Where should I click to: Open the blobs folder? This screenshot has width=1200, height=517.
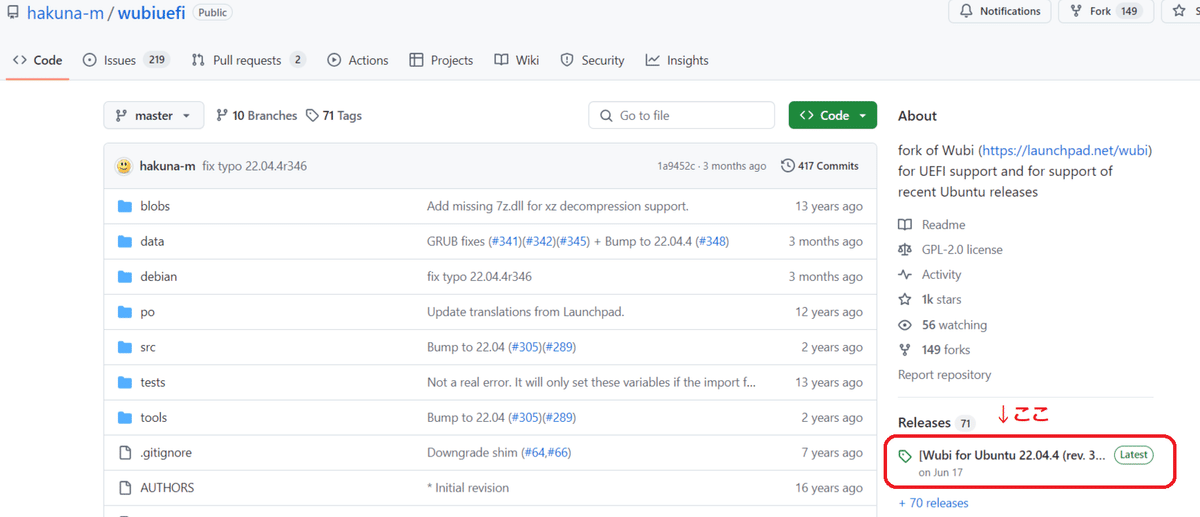click(155, 206)
